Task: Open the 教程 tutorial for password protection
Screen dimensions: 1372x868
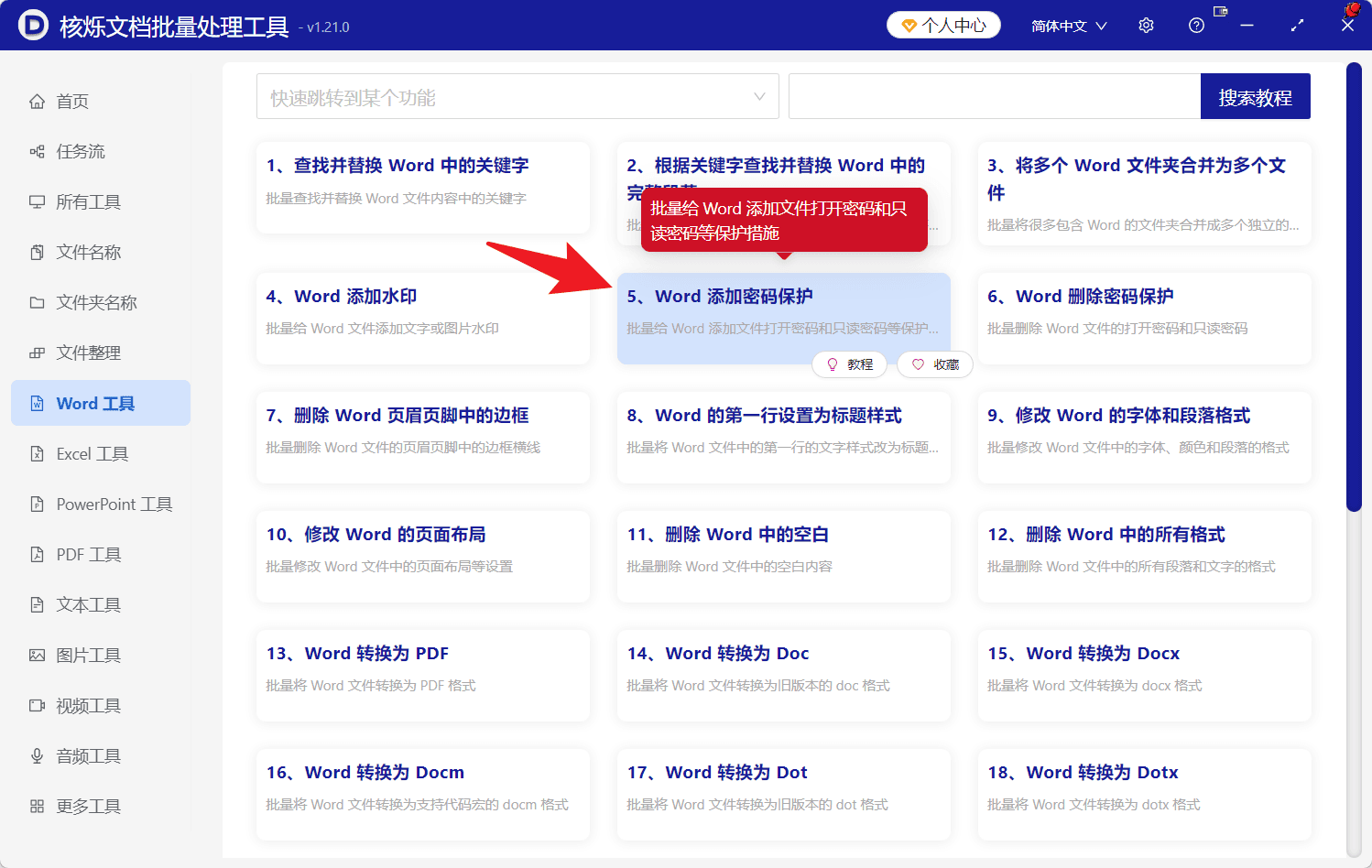Action: [x=850, y=364]
